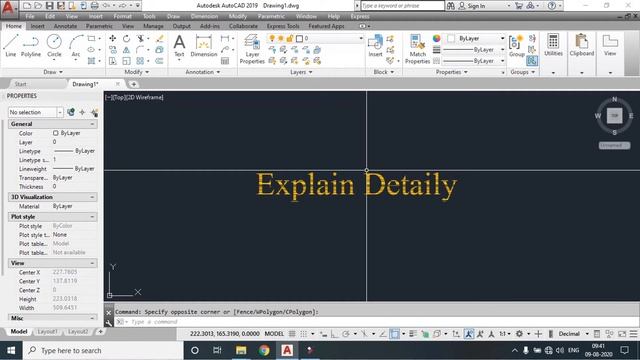Click the Color ByLayer swatch in Properties palette
This screenshot has height=360, width=640.
[x=56, y=133]
